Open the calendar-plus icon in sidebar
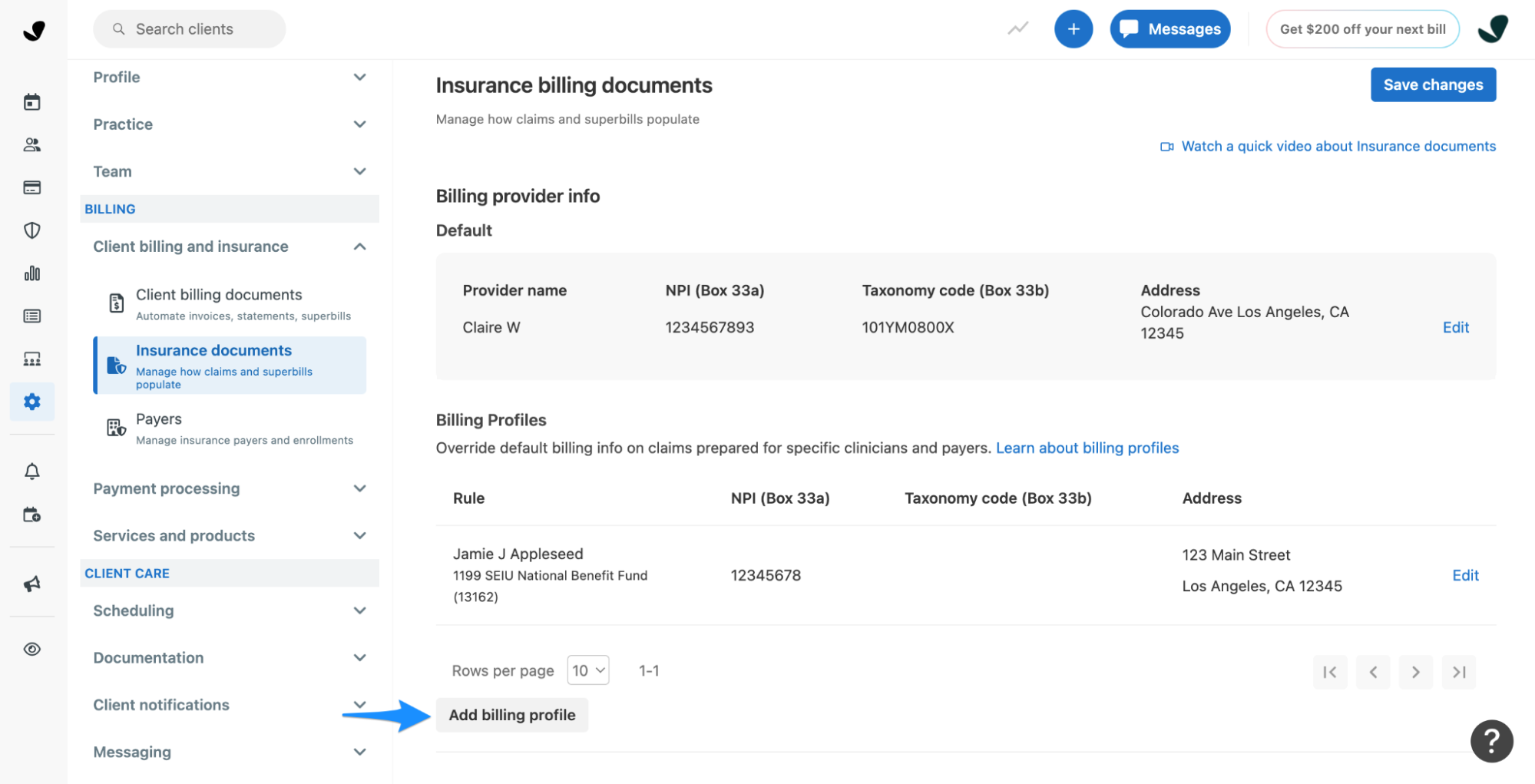This screenshot has height=784, width=1535. pos(31,514)
